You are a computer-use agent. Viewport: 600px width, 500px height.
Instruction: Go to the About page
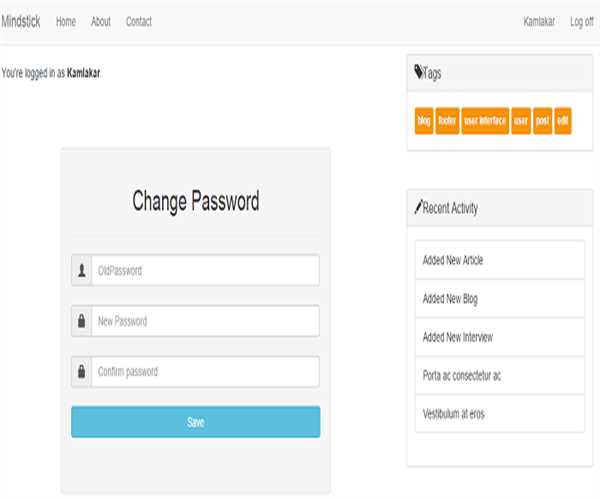[101, 22]
